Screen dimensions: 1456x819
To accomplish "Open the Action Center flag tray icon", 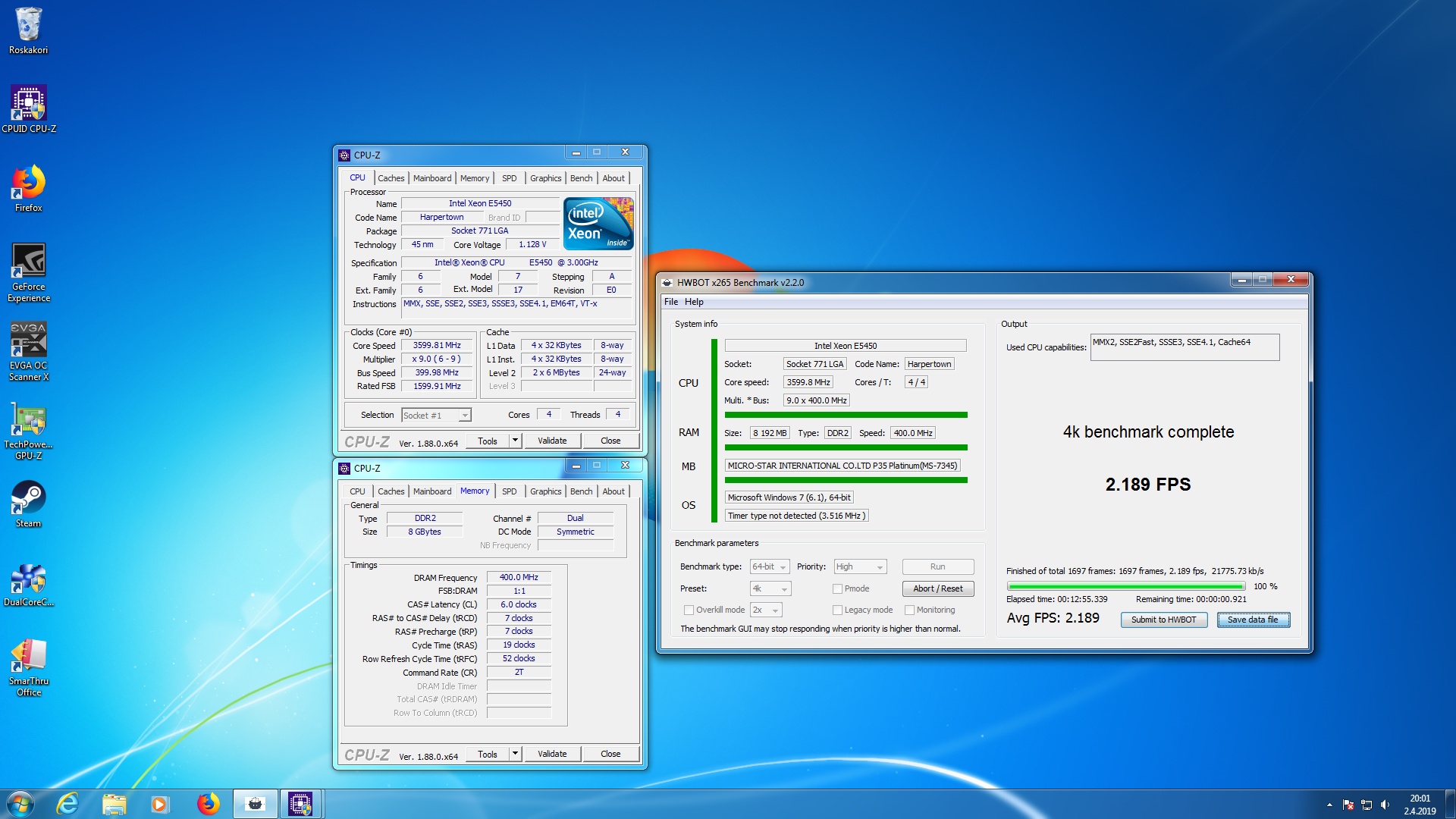I will (1348, 805).
